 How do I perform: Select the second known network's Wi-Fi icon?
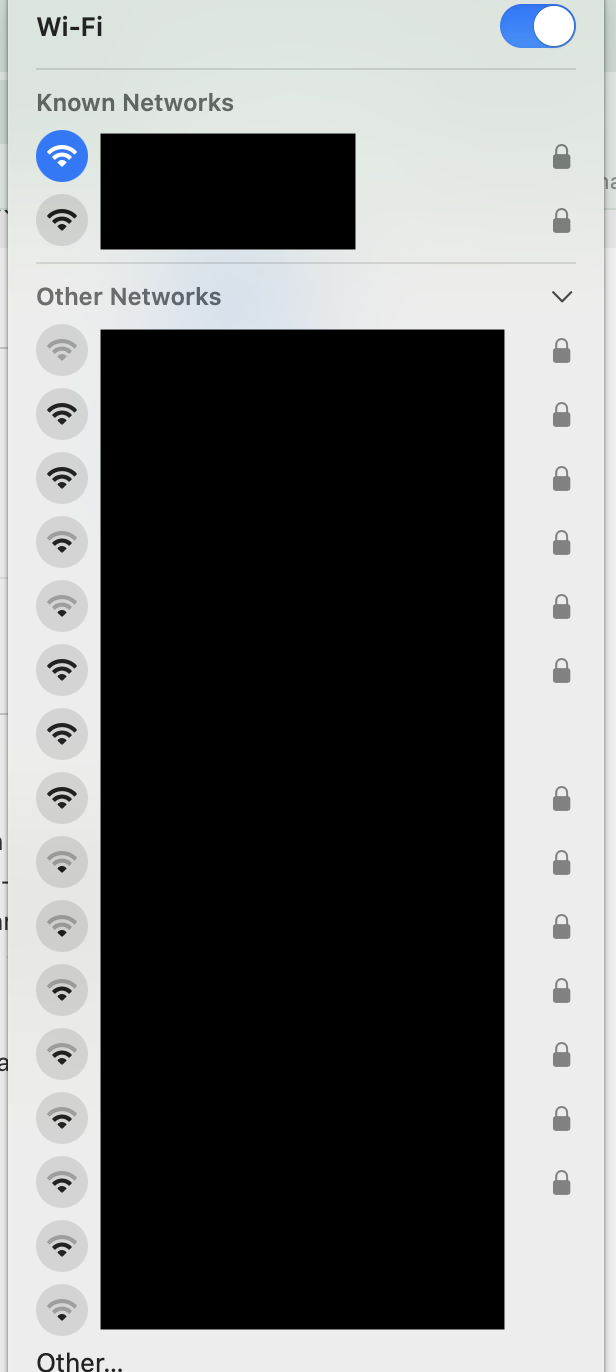(x=62, y=220)
